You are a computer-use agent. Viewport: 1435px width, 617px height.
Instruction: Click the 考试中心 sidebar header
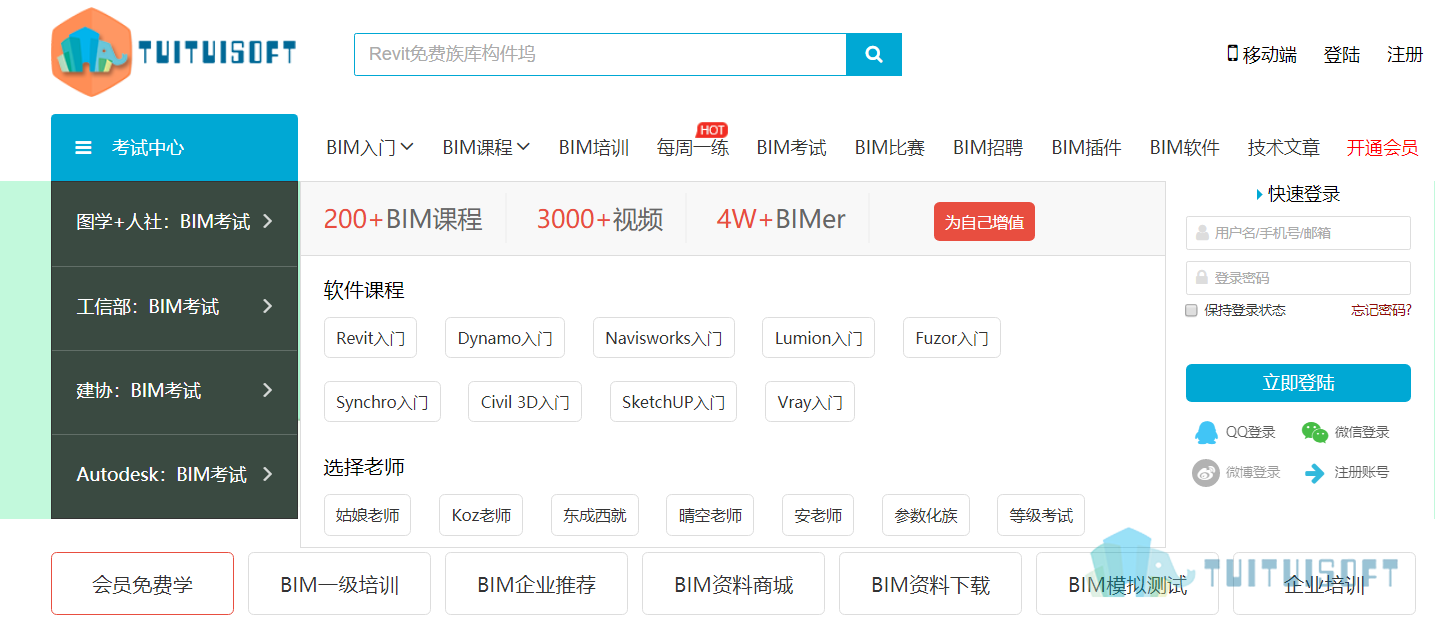[x=174, y=148]
